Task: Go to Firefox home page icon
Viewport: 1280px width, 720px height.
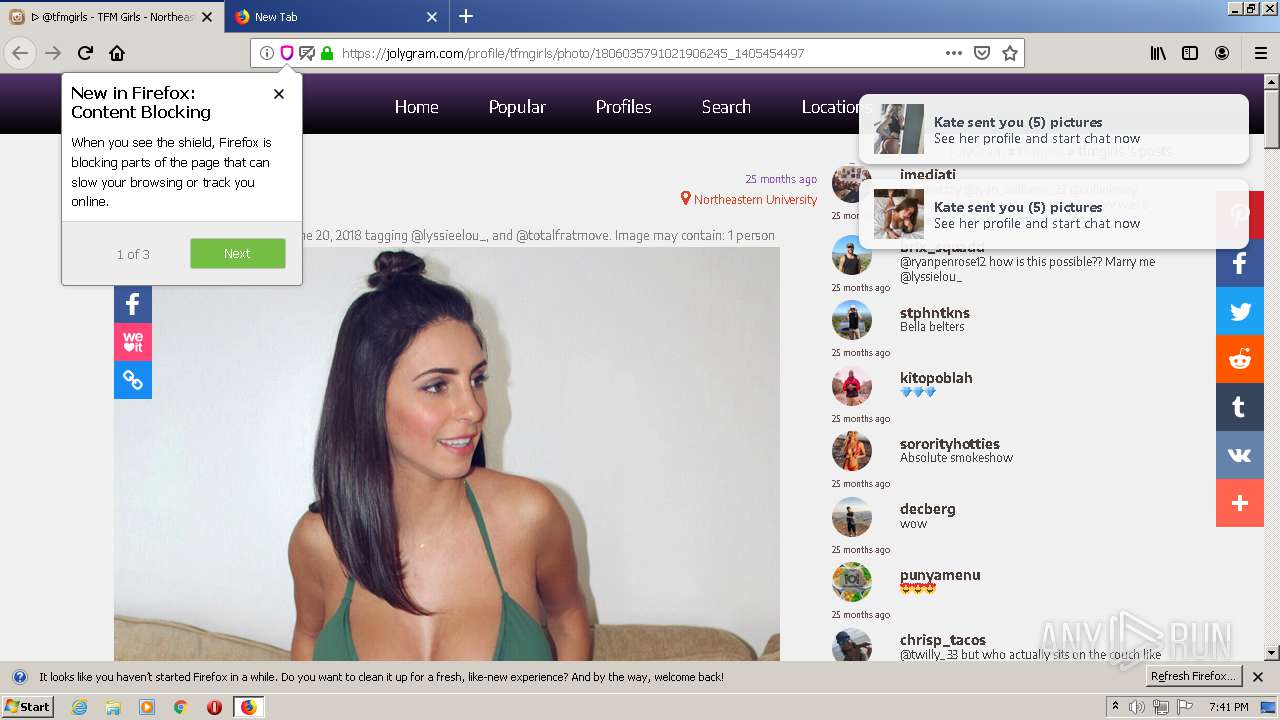Action: click(x=117, y=53)
